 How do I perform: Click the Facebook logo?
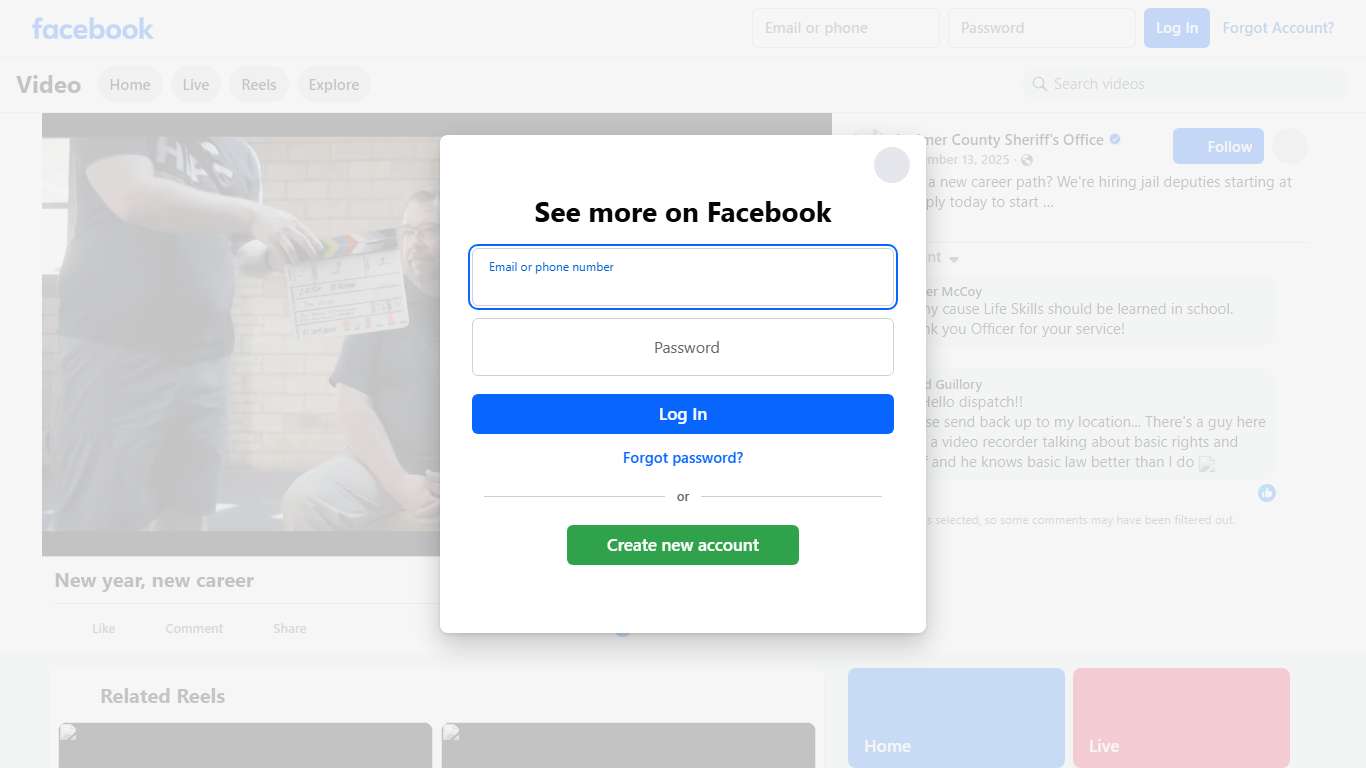click(x=93, y=28)
